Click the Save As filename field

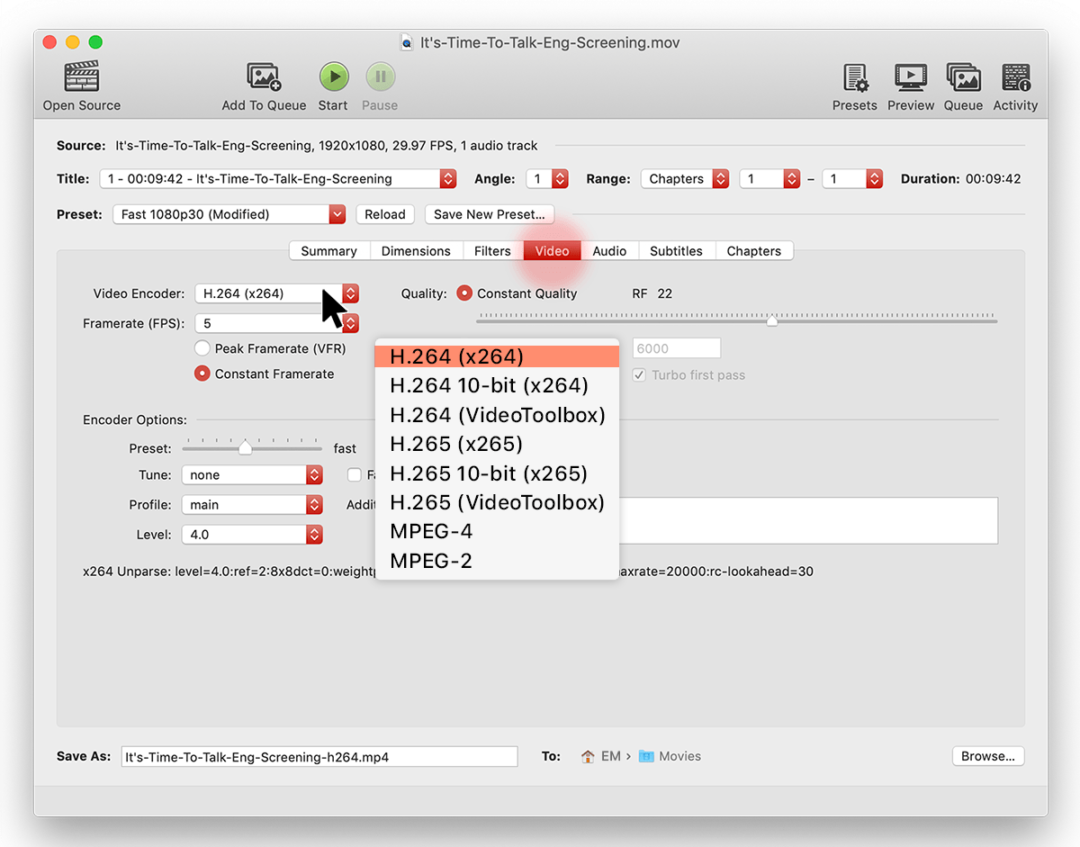[x=318, y=756]
